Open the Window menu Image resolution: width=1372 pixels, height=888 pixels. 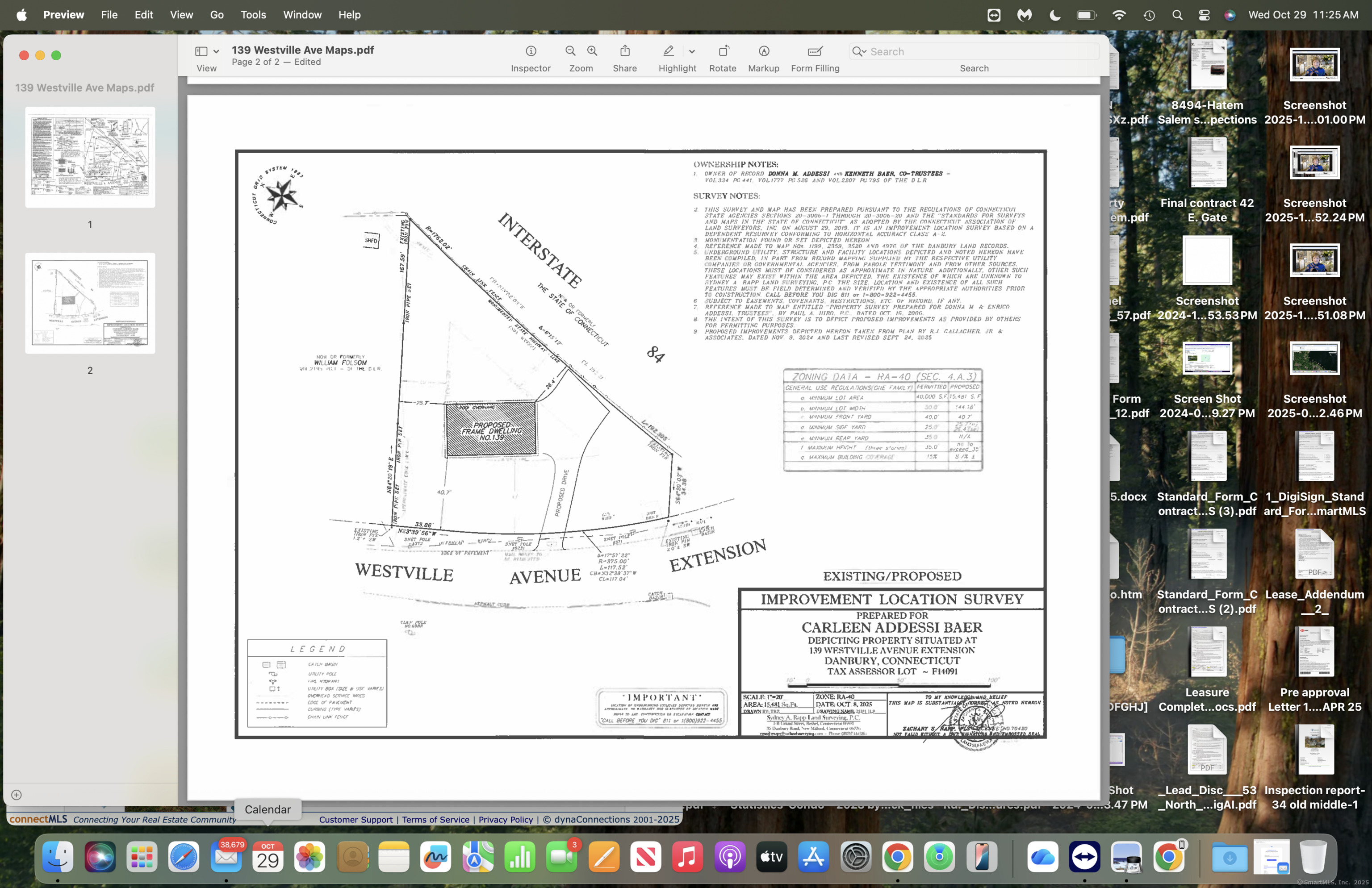click(302, 15)
